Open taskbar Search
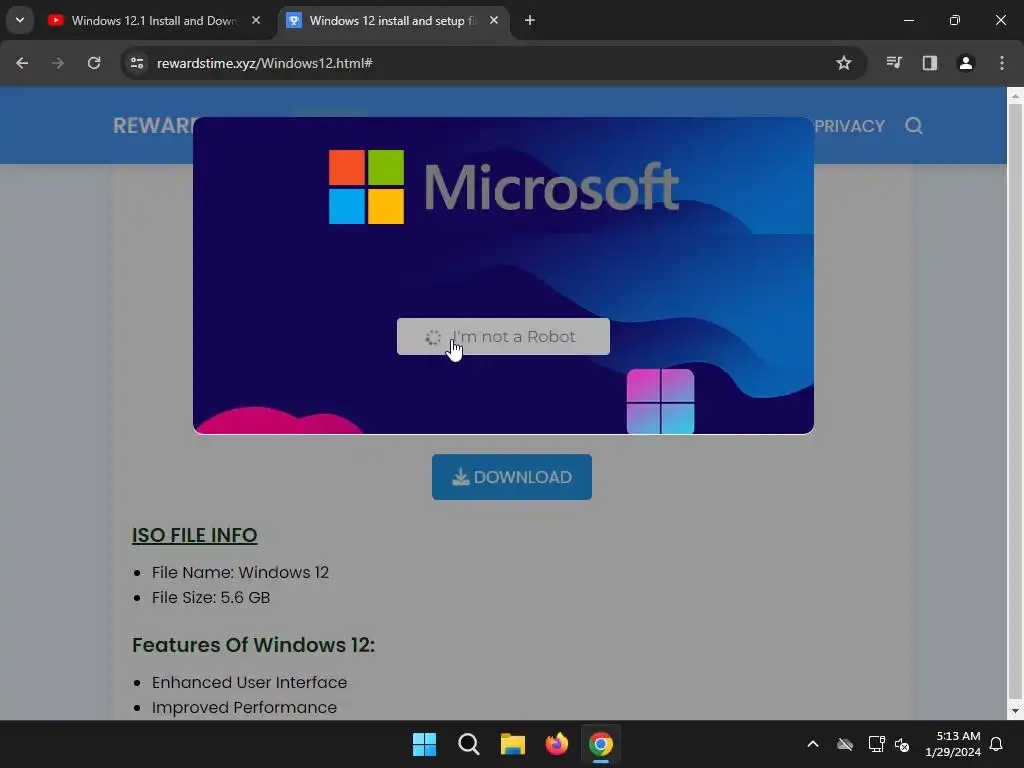1024x768 pixels. pos(469,744)
